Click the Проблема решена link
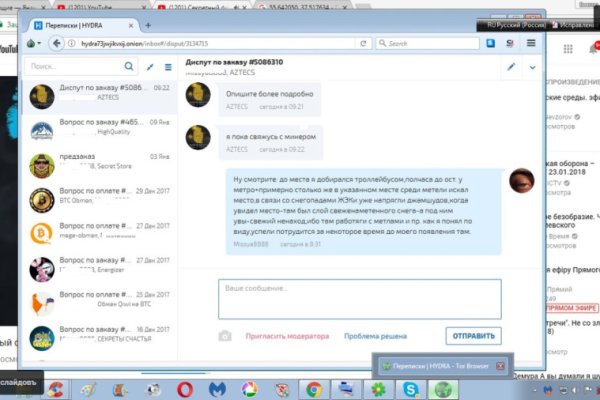The height and width of the screenshot is (400, 600). [376, 336]
